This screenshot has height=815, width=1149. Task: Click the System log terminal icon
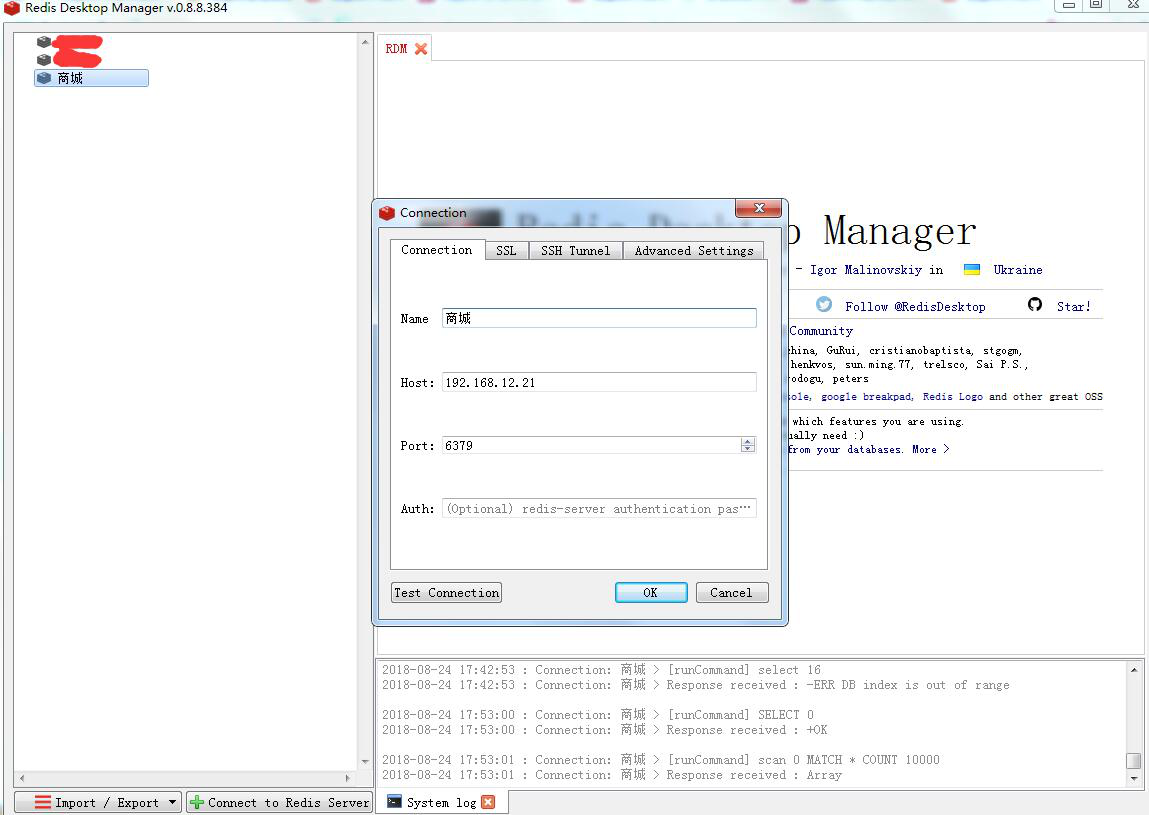point(394,801)
